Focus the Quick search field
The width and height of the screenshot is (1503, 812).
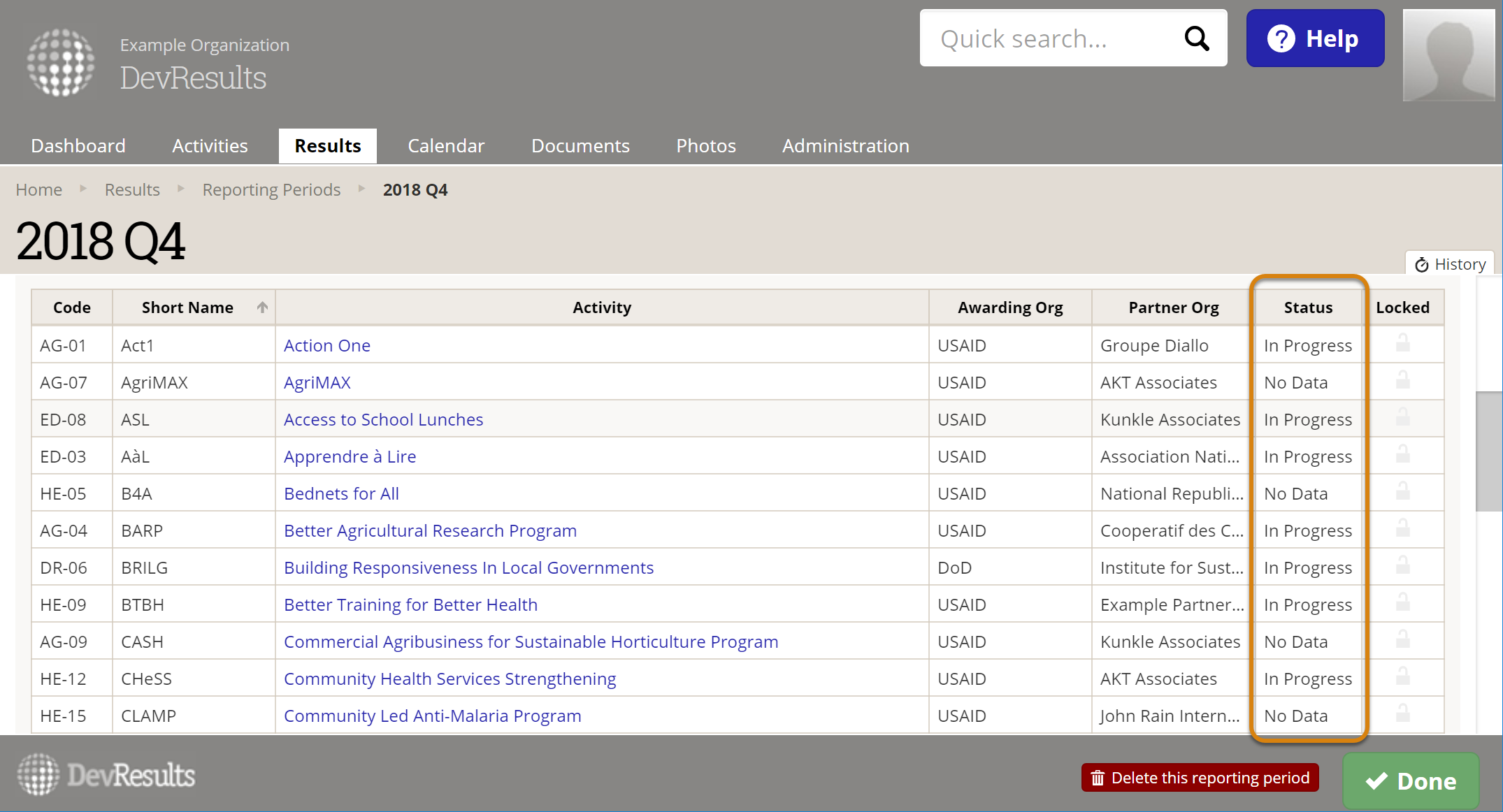pos(1049,38)
